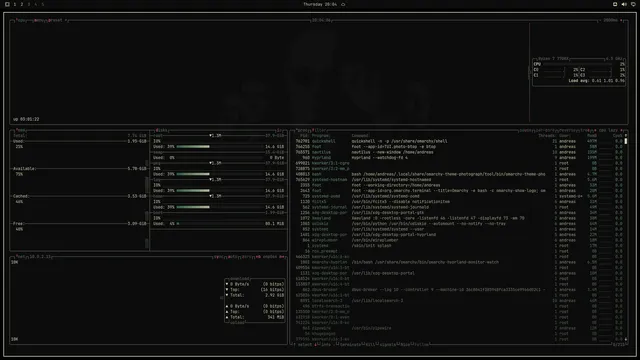Click the rightmost system tray icon
This screenshot has height=360, width=640.
pos(633,4)
